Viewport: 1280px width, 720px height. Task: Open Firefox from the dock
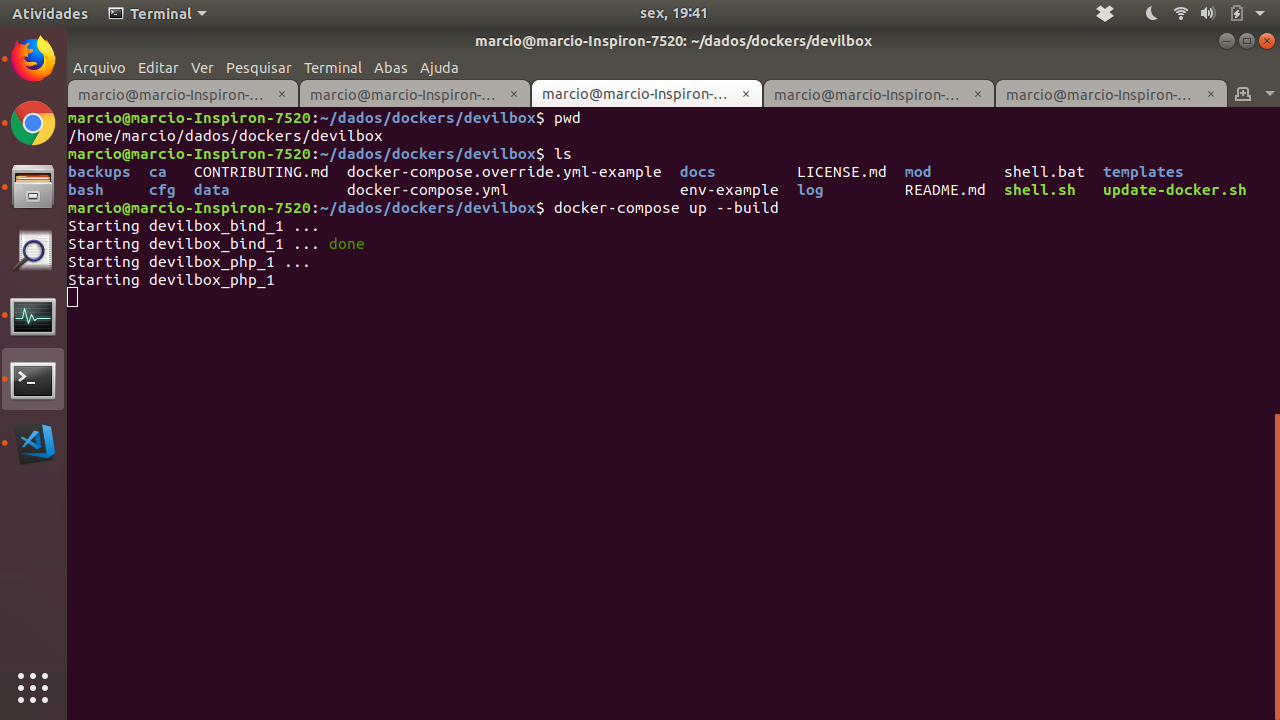click(x=33, y=58)
